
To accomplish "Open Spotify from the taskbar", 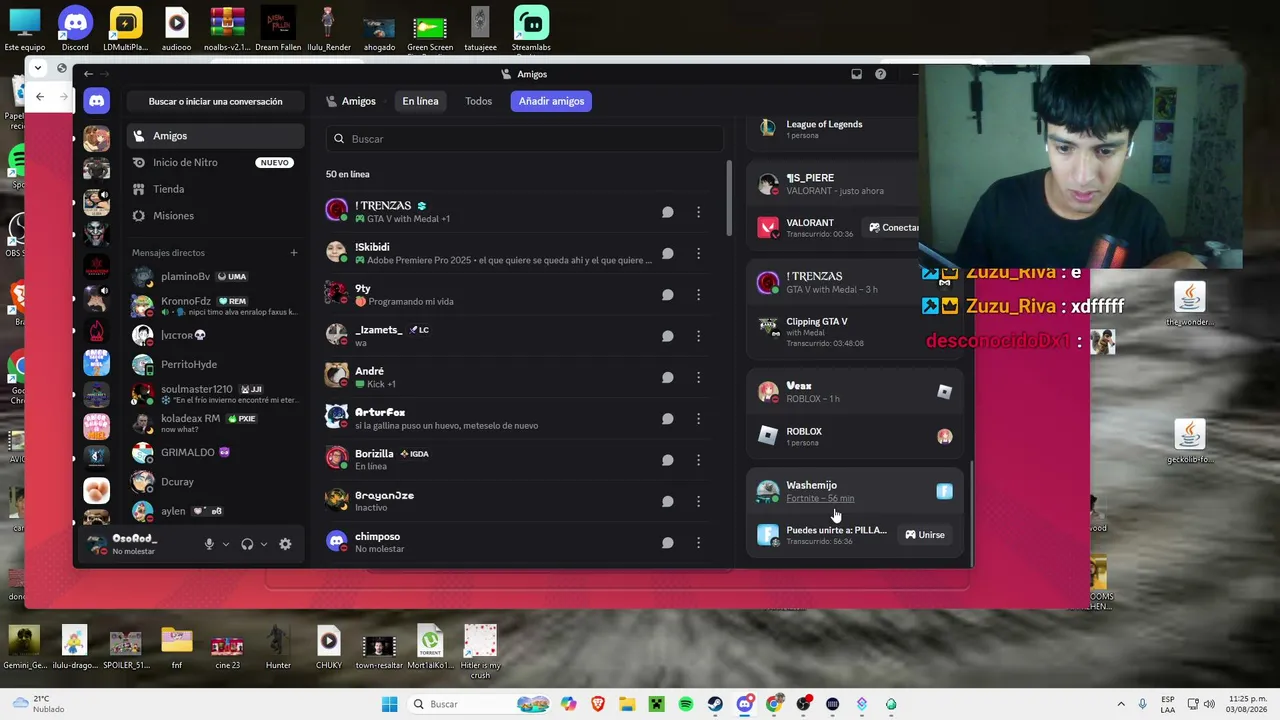I will click(x=686, y=704).
